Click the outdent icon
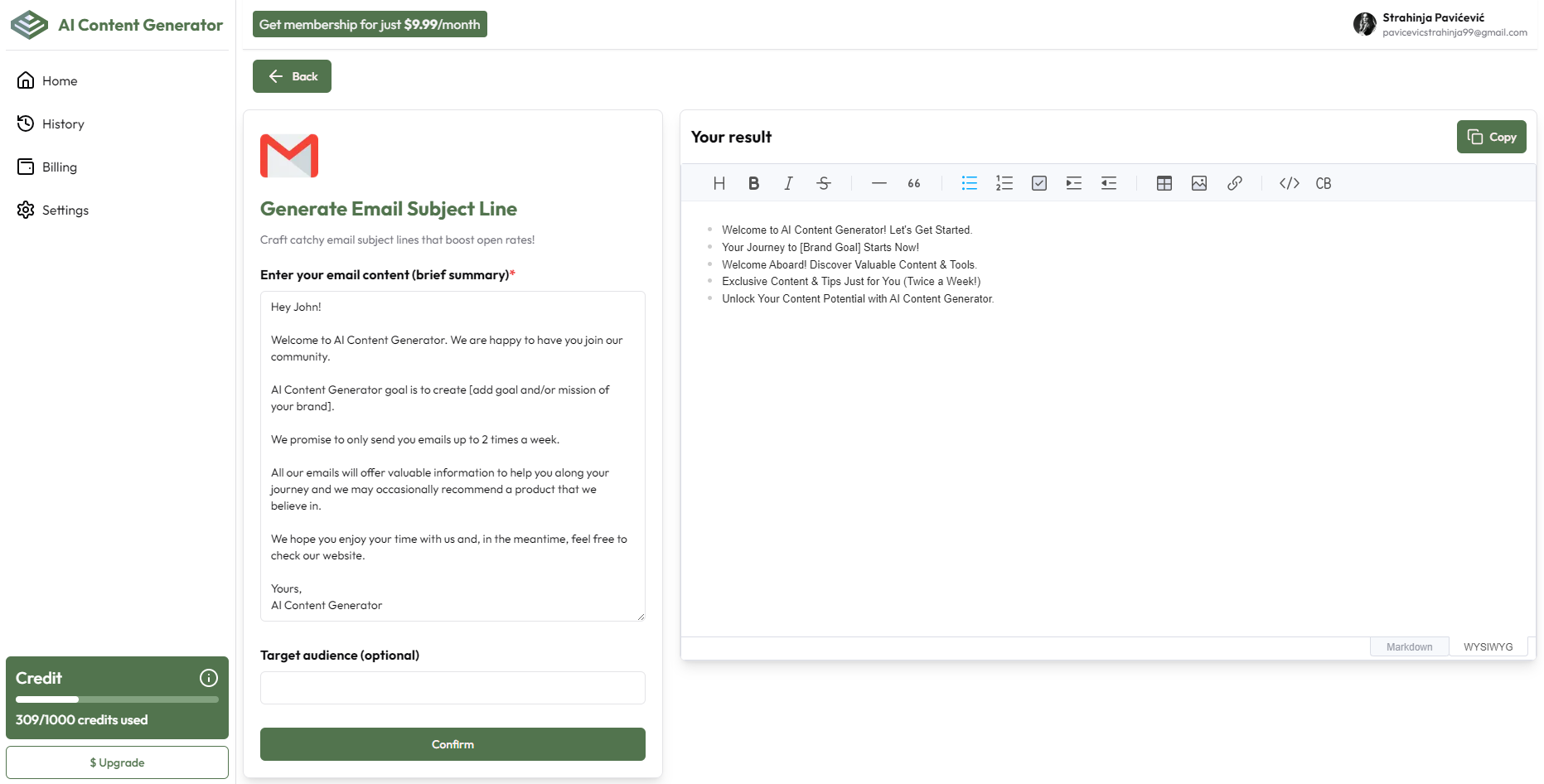The width and height of the screenshot is (1544, 784). click(x=1109, y=183)
